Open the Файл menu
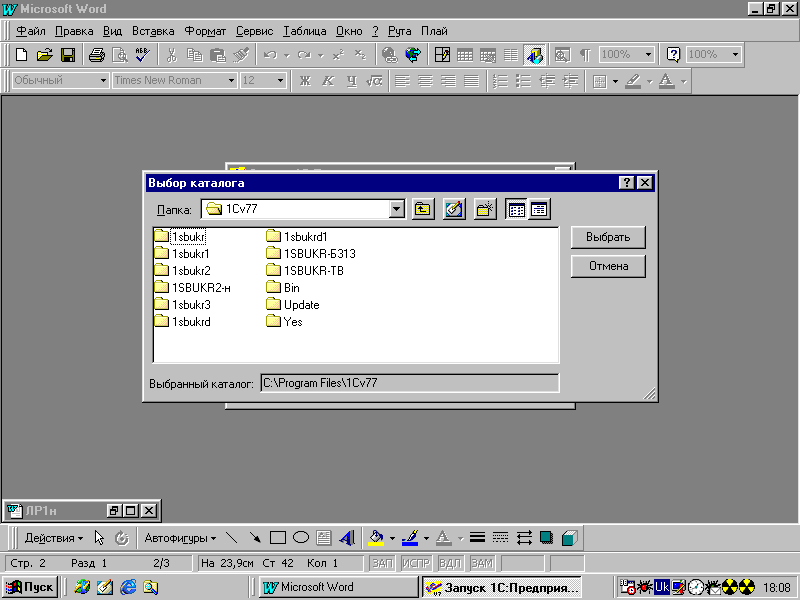This screenshot has height=600, width=800. 31,31
